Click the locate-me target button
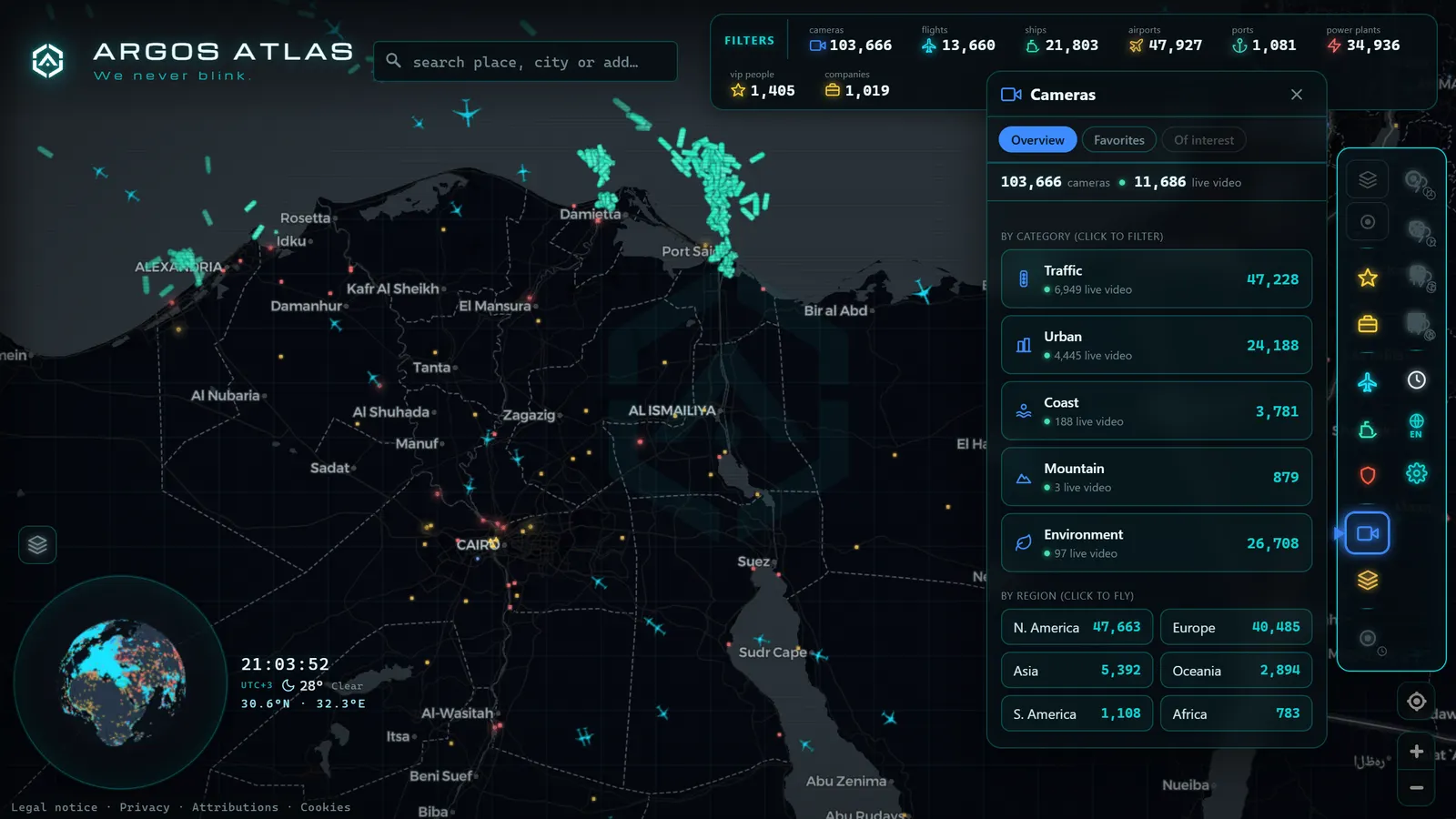Viewport: 1456px width, 819px height. coord(1417,702)
